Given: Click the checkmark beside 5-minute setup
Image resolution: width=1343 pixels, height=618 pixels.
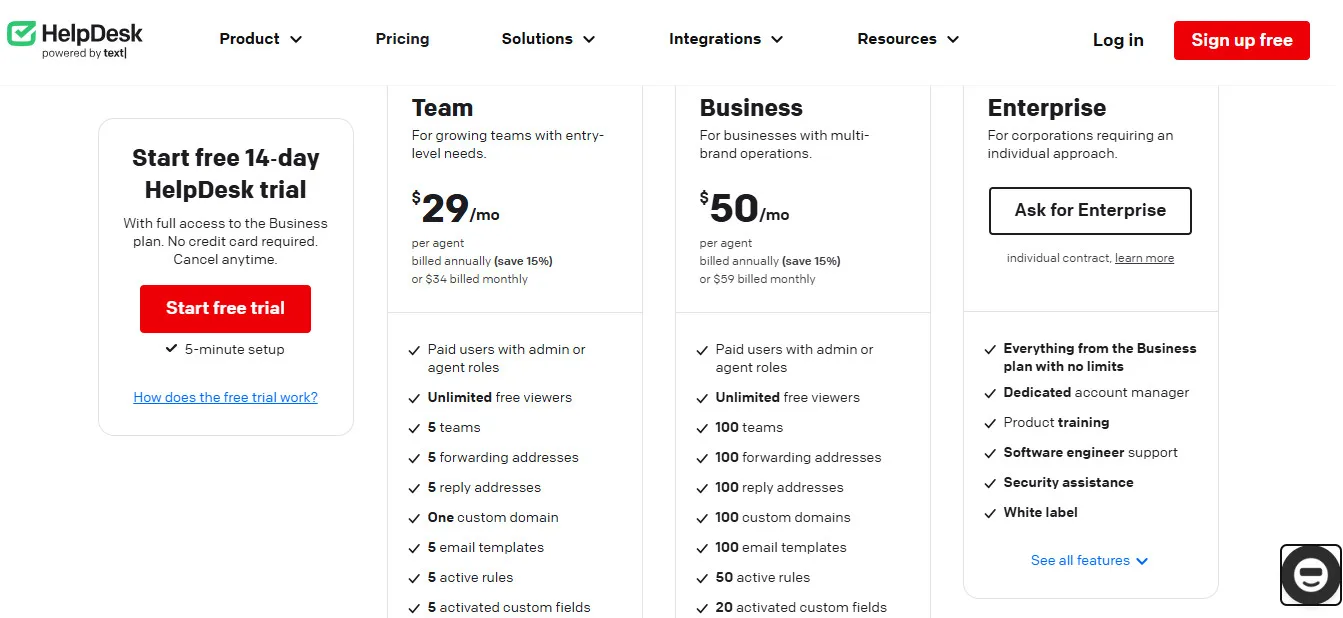Looking at the screenshot, I should (171, 349).
